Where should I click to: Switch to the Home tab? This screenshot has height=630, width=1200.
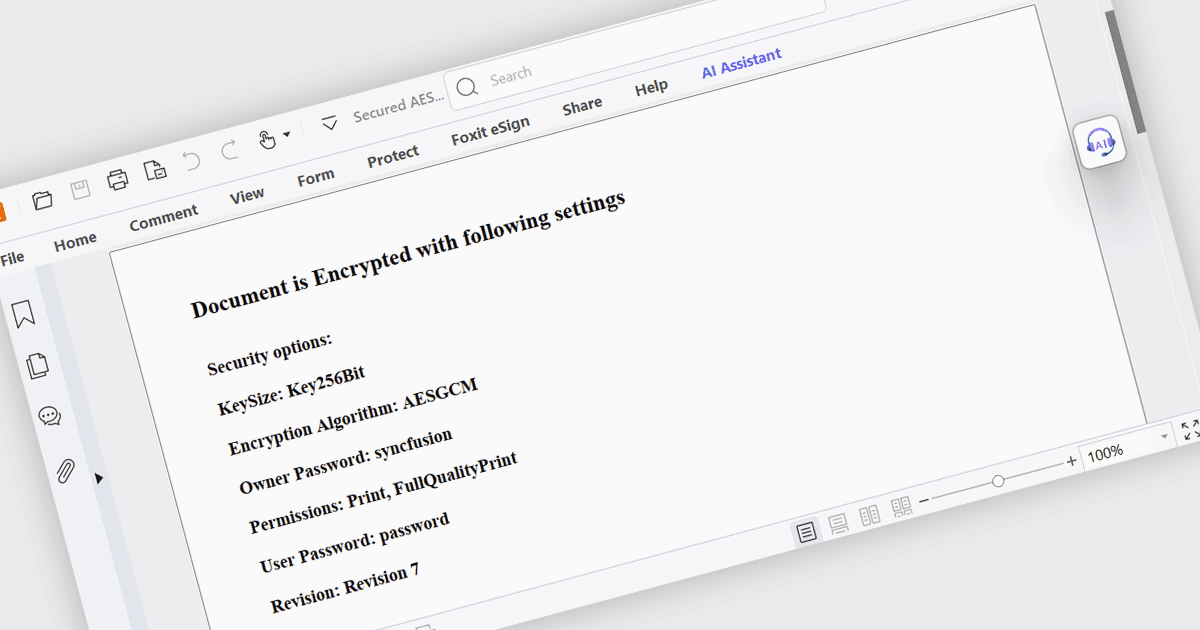tap(75, 242)
